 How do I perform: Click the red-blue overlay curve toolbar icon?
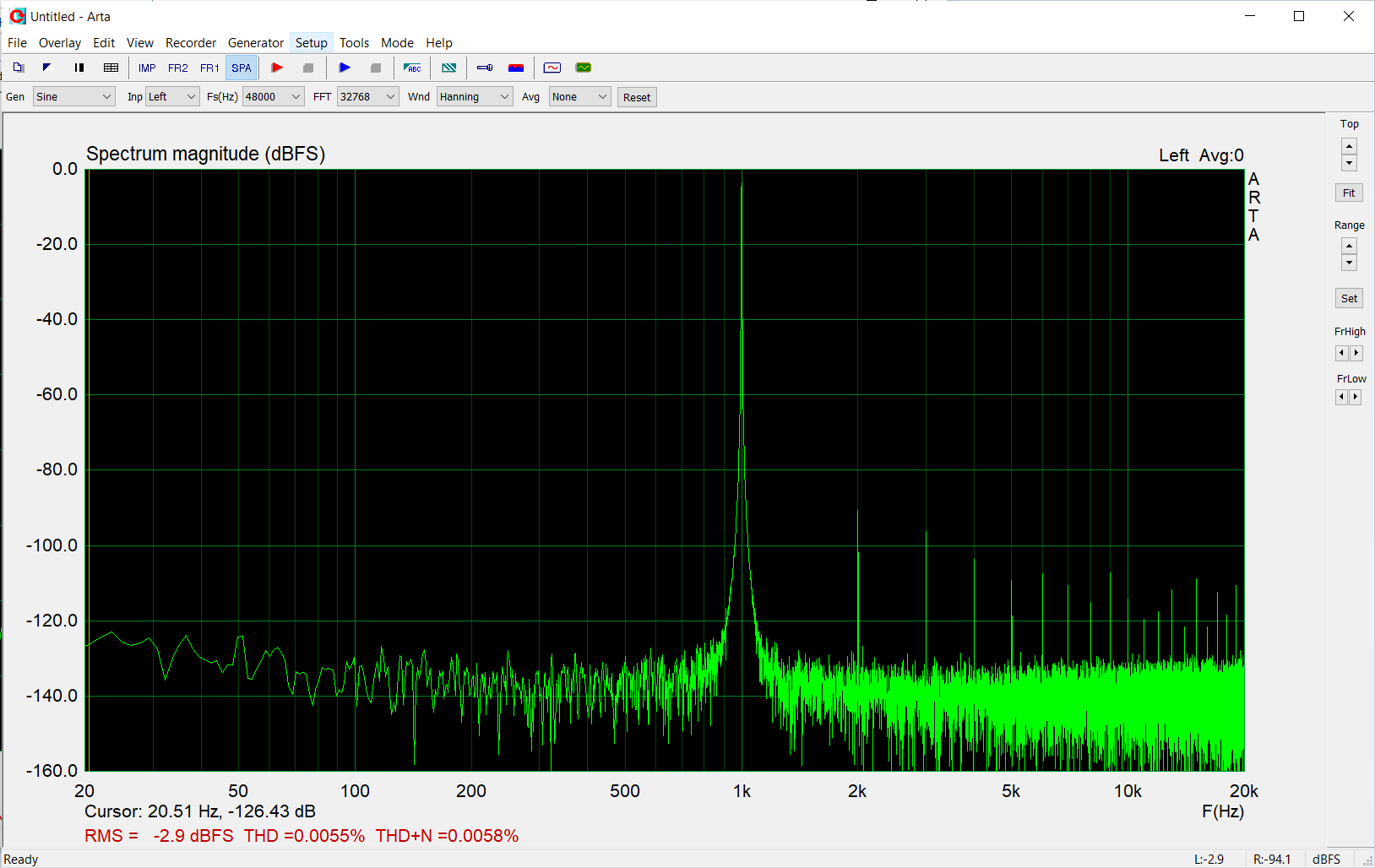(x=516, y=68)
